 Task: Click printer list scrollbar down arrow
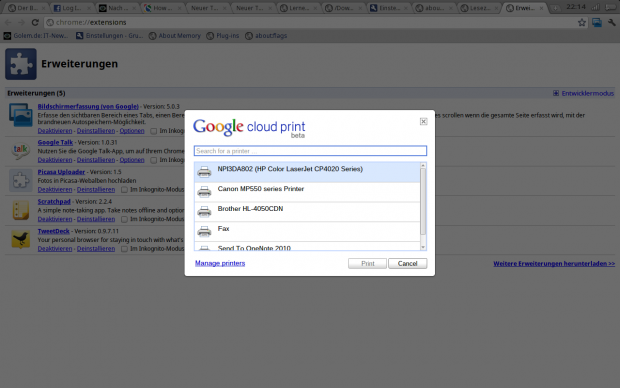pyautogui.click(x=423, y=247)
